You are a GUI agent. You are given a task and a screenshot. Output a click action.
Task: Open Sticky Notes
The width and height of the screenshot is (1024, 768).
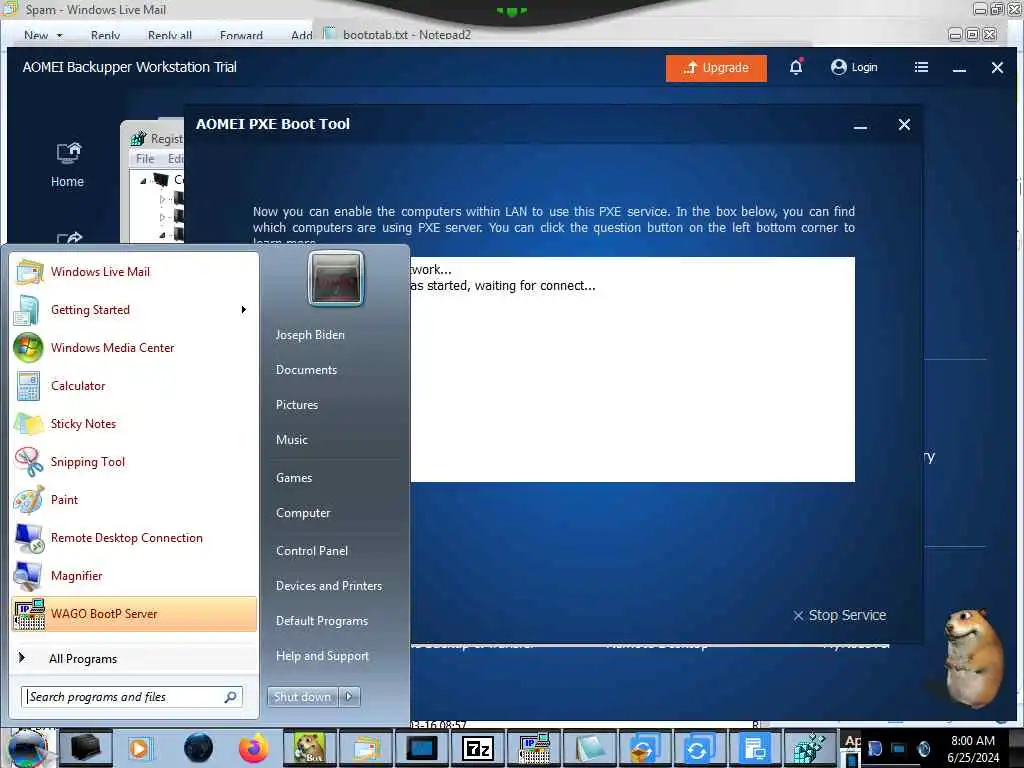pos(134,423)
